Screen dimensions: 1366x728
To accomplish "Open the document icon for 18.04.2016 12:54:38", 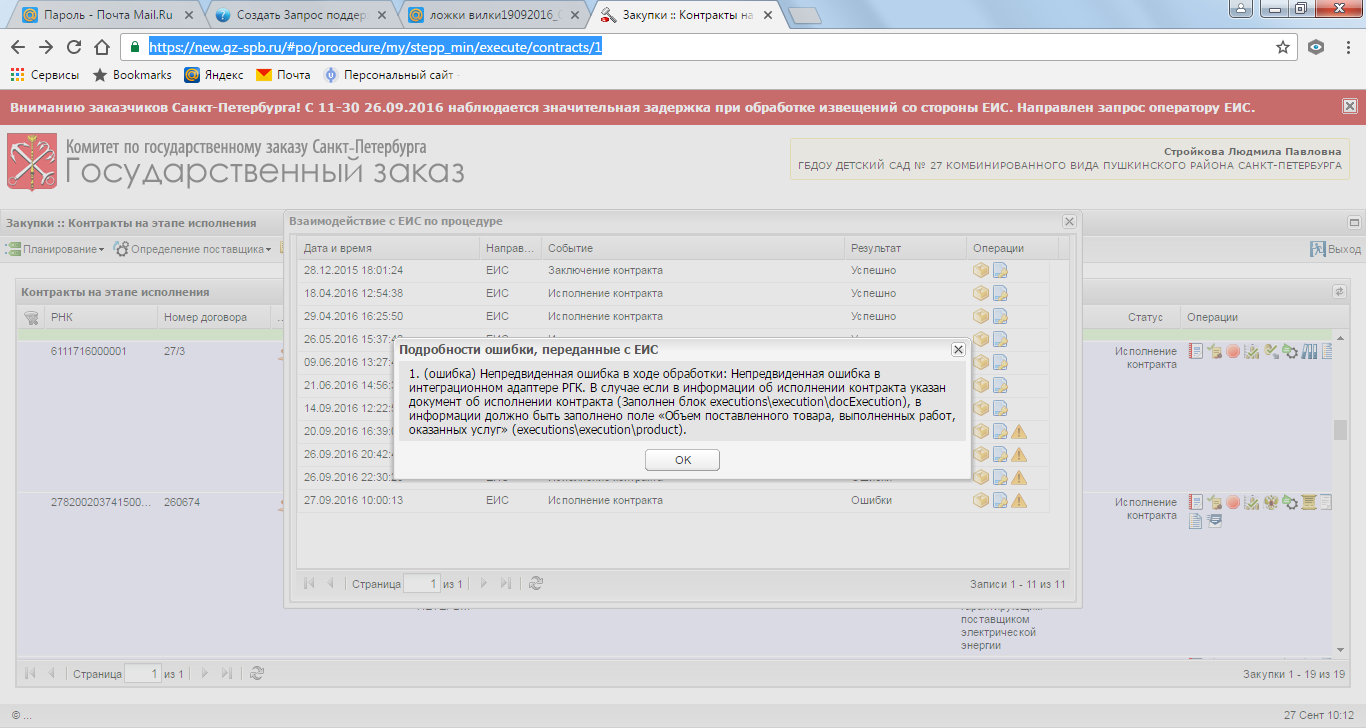I will 1000,293.
